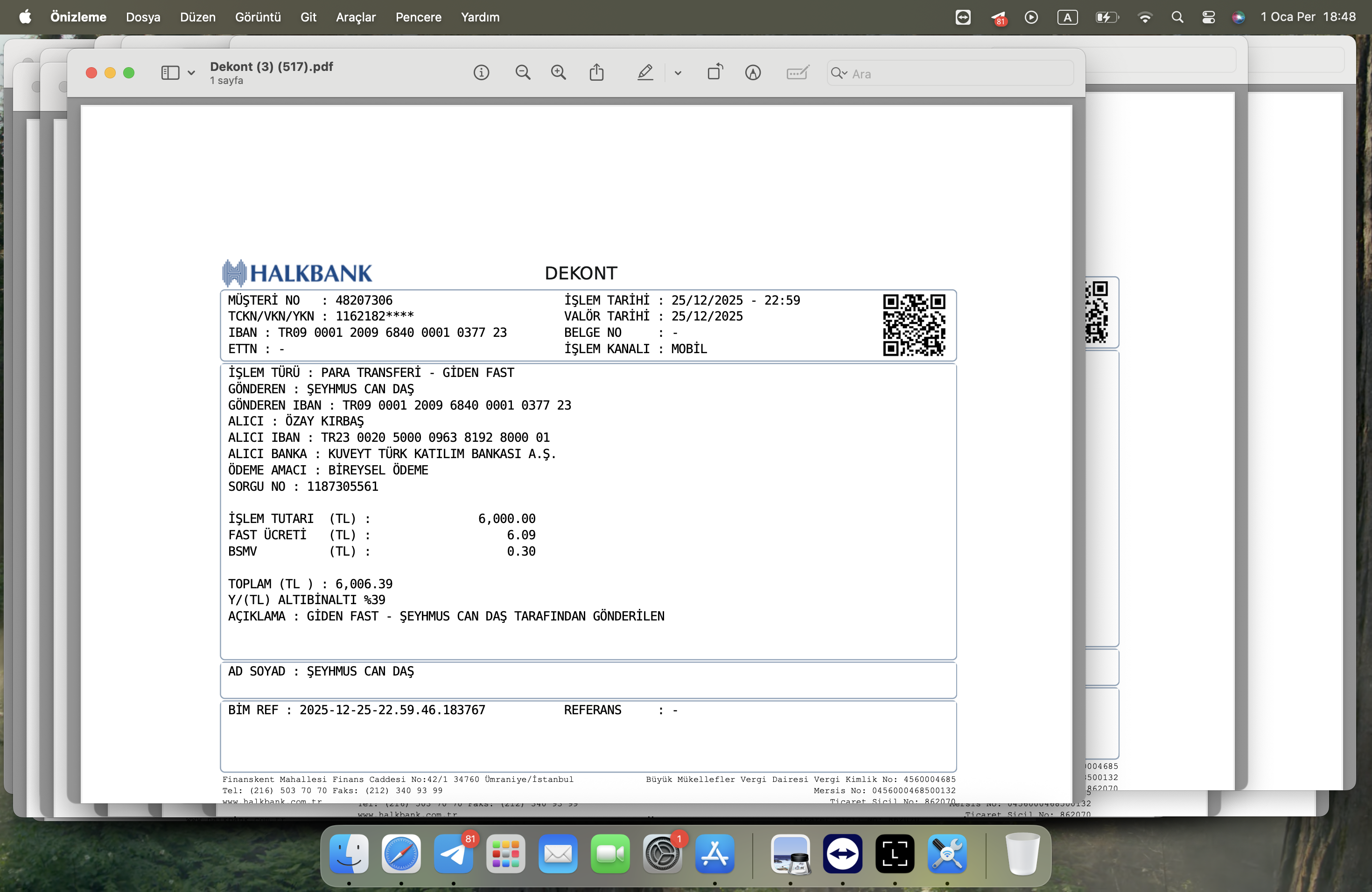Open App Store from the Dock
Image resolution: width=1372 pixels, height=892 pixels.
[715, 853]
